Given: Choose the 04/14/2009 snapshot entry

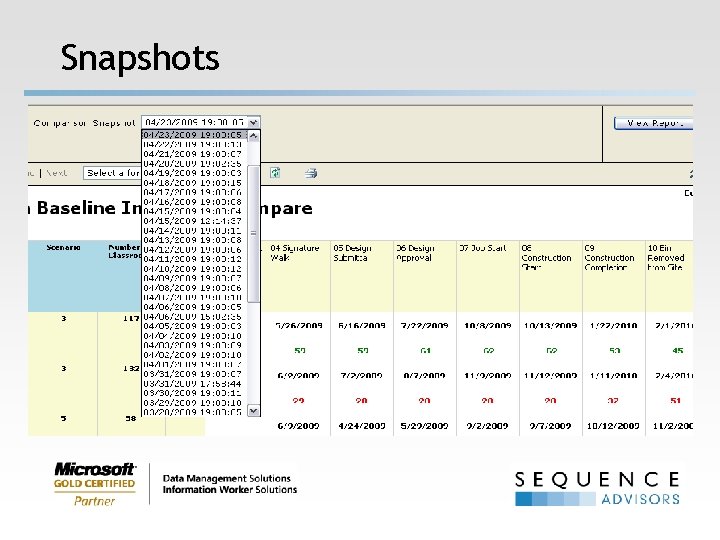Looking at the screenshot, I should coord(195,231).
